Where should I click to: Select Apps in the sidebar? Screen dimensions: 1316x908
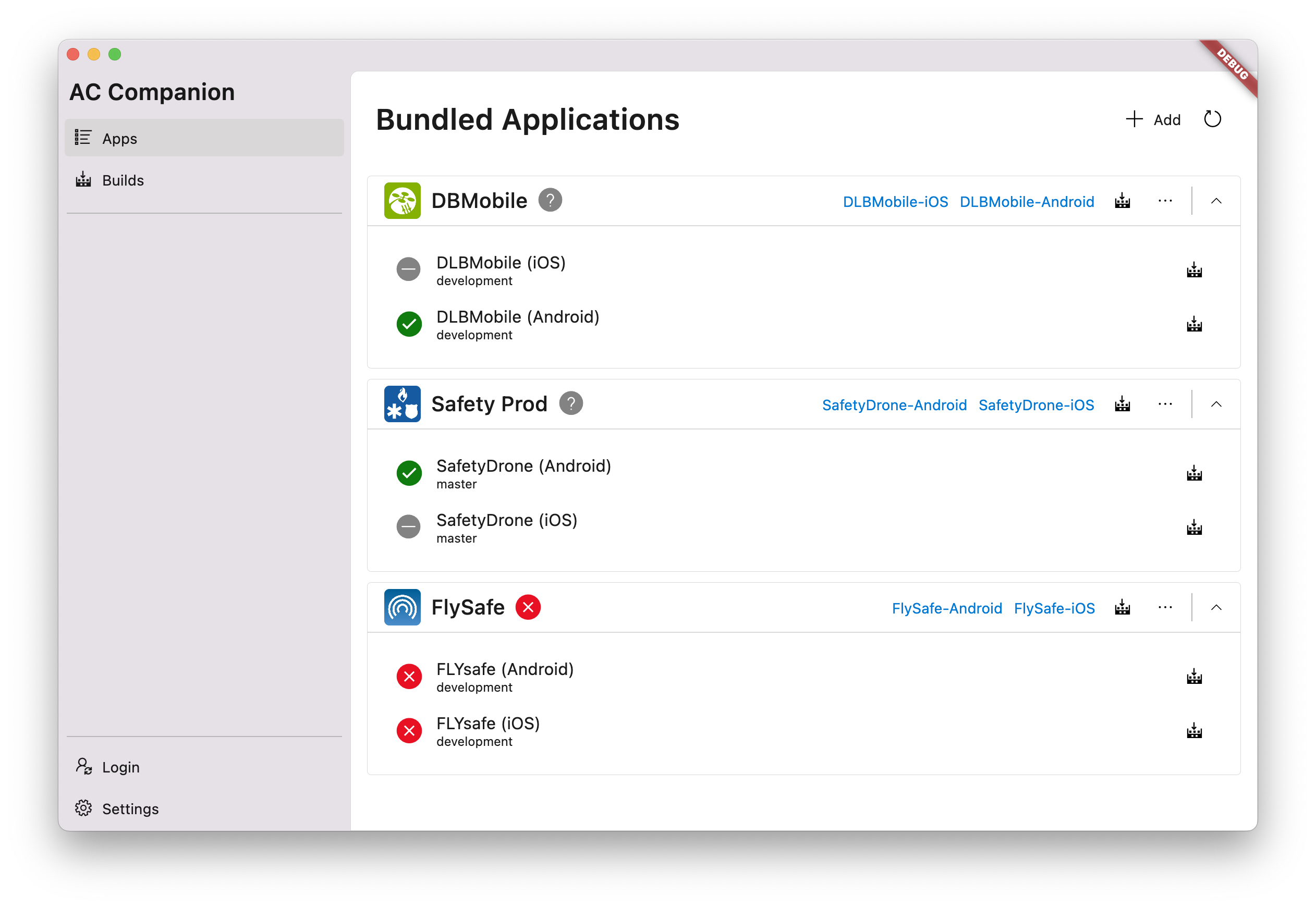(x=119, y=138)
